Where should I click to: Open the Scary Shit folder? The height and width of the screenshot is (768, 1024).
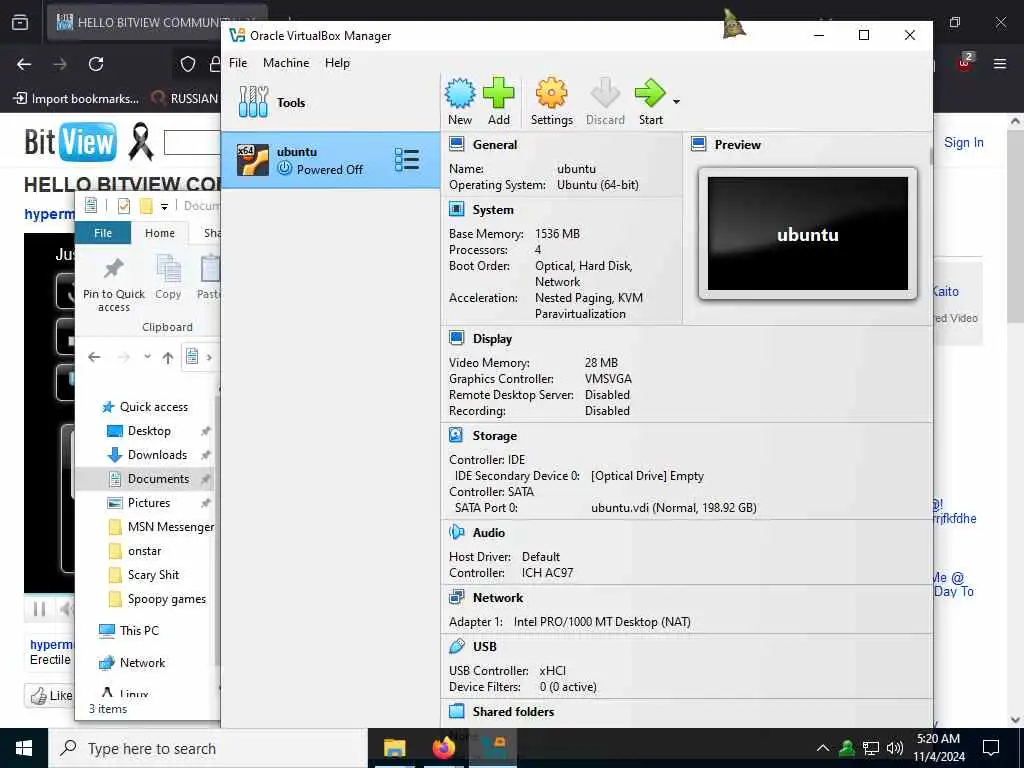pos(153,575)
